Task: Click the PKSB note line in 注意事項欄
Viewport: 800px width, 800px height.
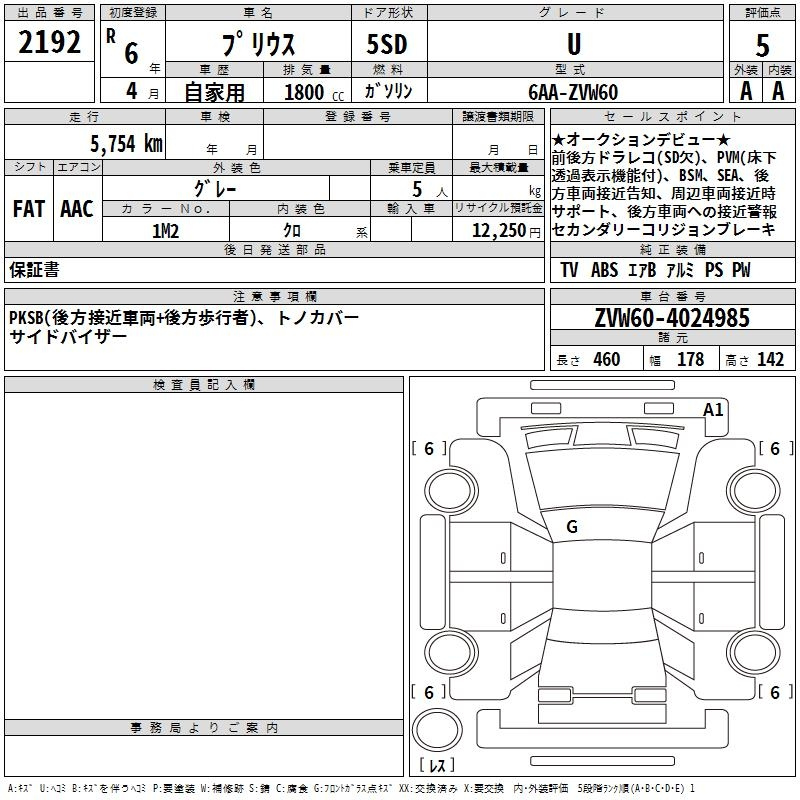Action: point(184,318)
